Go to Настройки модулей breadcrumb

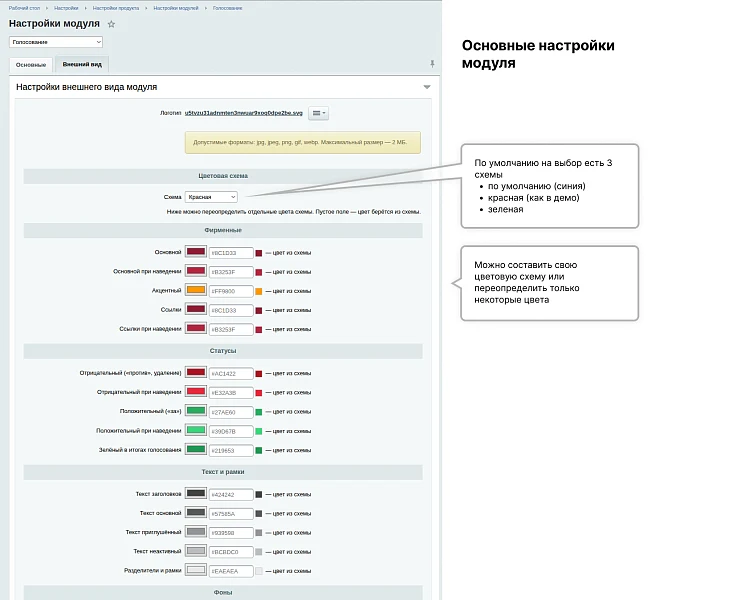(x=176, y=8)
